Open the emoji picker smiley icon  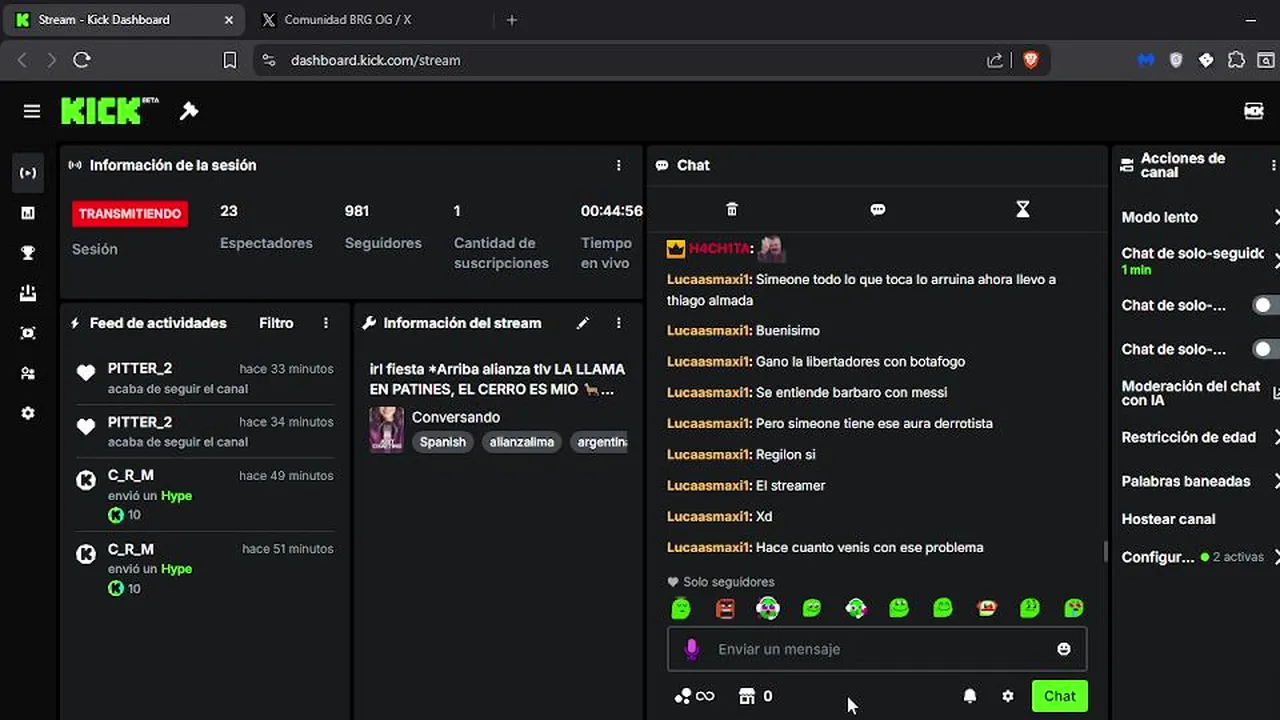pos(1064,649)
